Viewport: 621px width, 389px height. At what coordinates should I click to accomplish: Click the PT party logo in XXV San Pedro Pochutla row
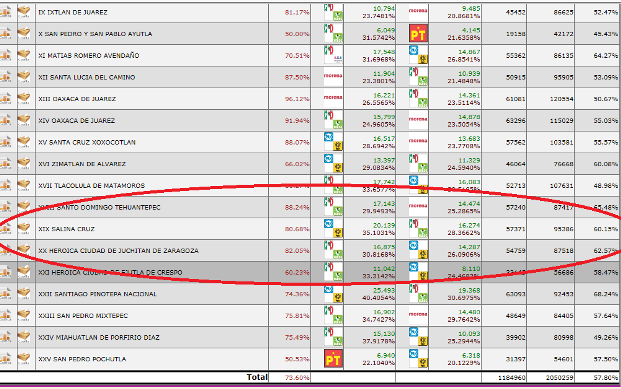click(x=333, y=358)
